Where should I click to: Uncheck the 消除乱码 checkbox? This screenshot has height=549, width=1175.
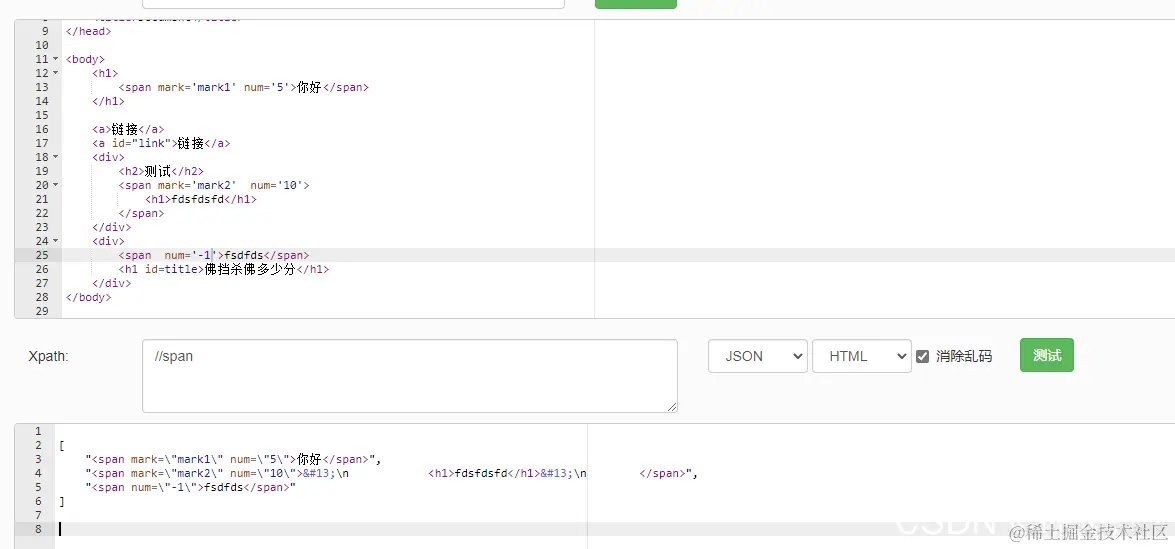(x=922, y=357)
